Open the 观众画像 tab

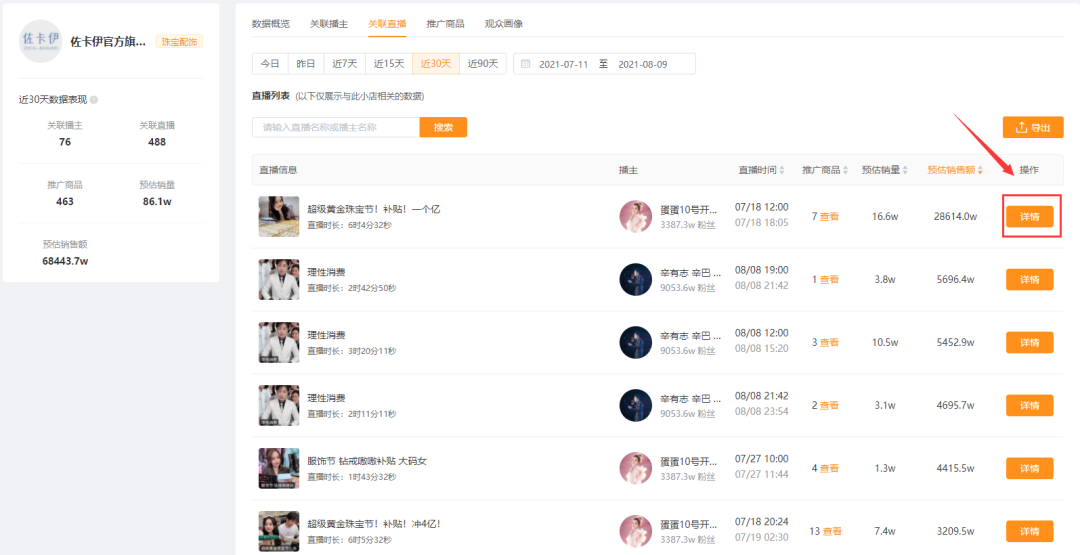click(x=503, y=23)
